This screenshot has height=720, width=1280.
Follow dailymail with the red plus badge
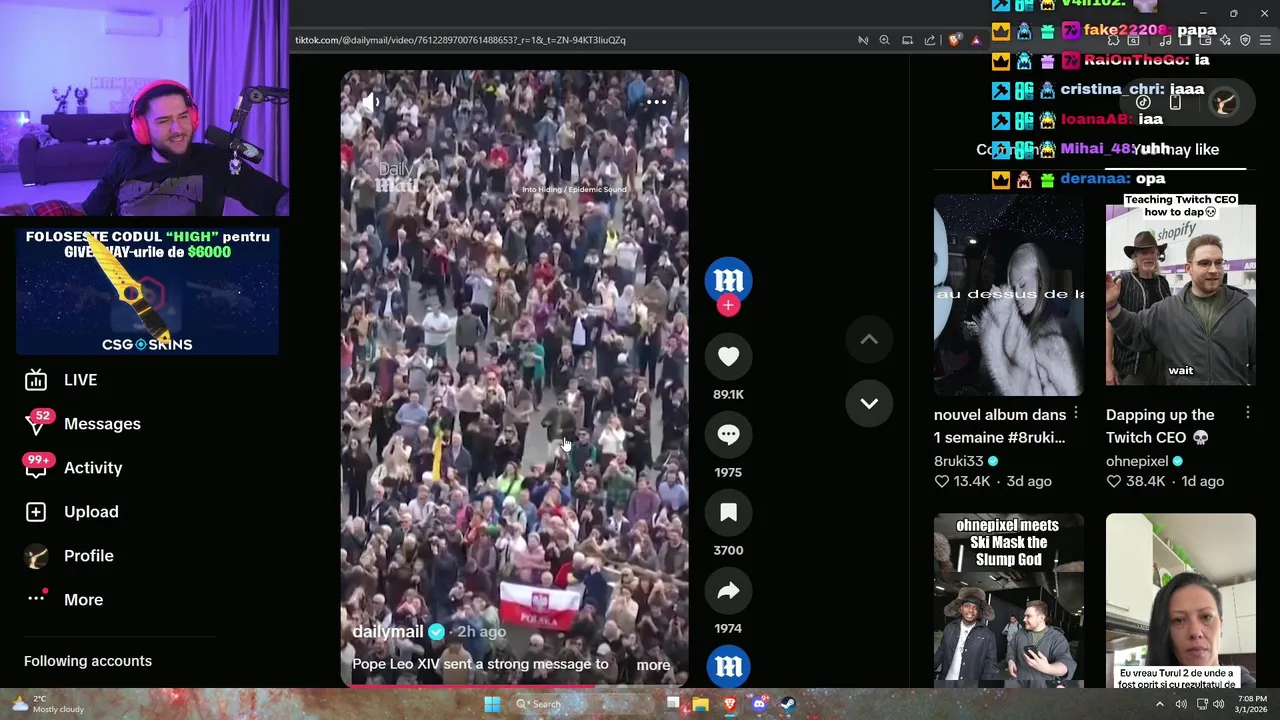coord(728,306)
